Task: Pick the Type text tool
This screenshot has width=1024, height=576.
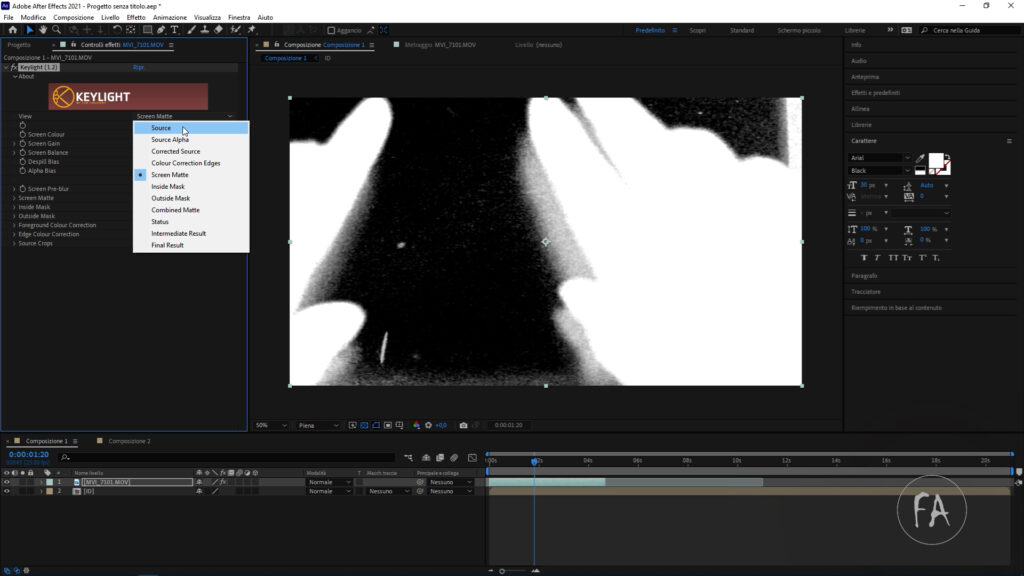Action: pyautogui.click(x=175, y=30)
